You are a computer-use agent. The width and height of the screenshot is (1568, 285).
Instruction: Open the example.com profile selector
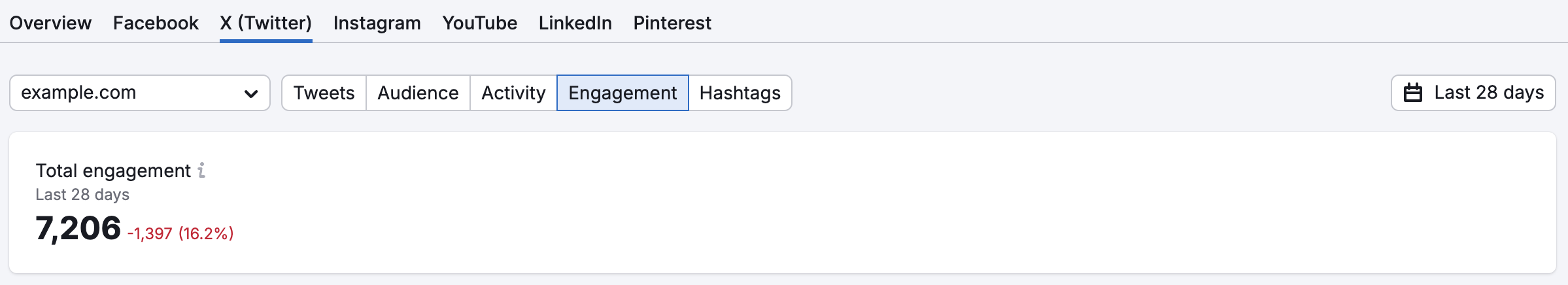click(x=140, y=93)
